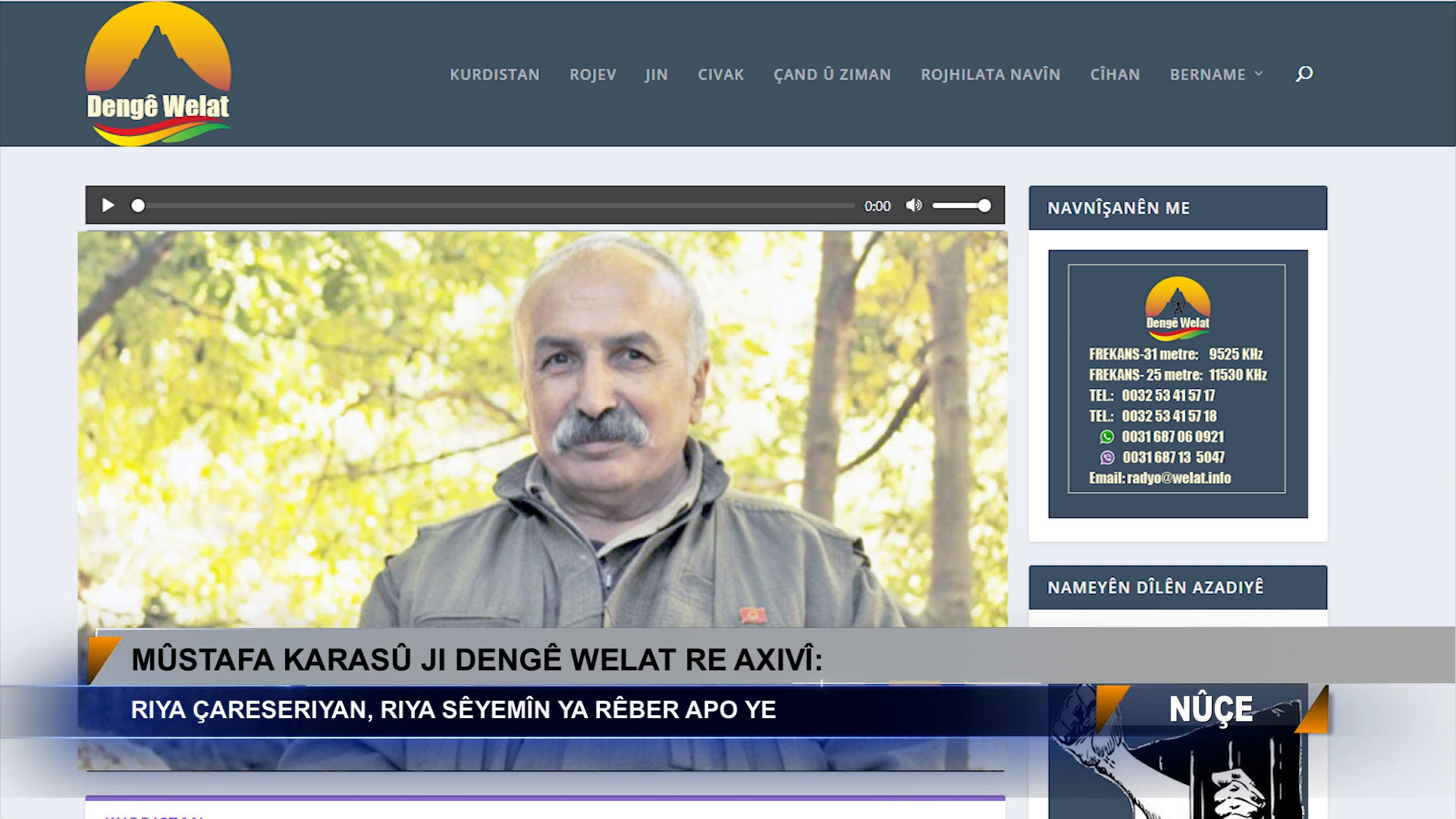The width and height of the screenshot is (1456, 819).
Task: Mute the audio with speaker icon
Action: coord(914,206)
